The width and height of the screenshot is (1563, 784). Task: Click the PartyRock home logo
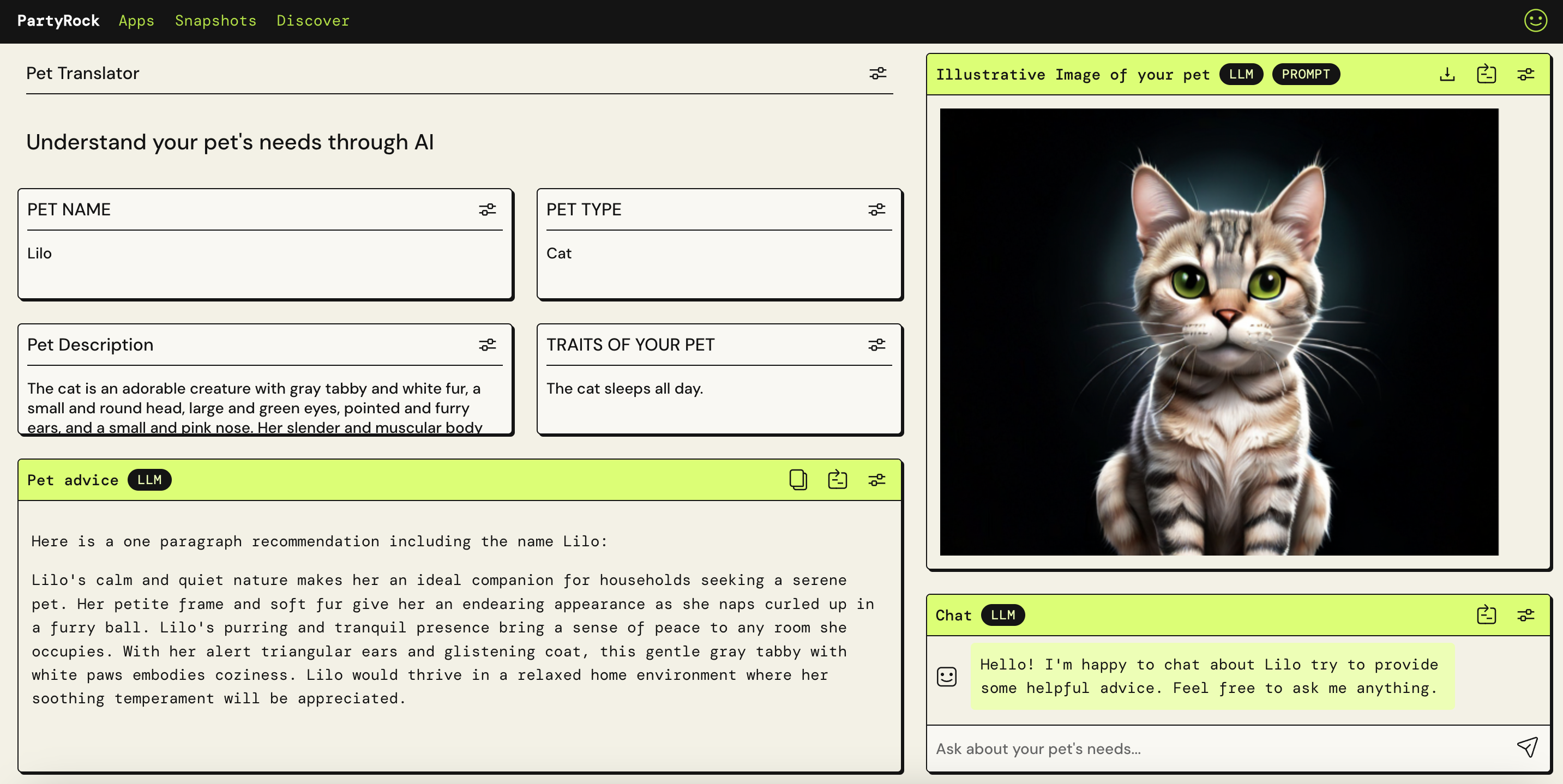58,21
